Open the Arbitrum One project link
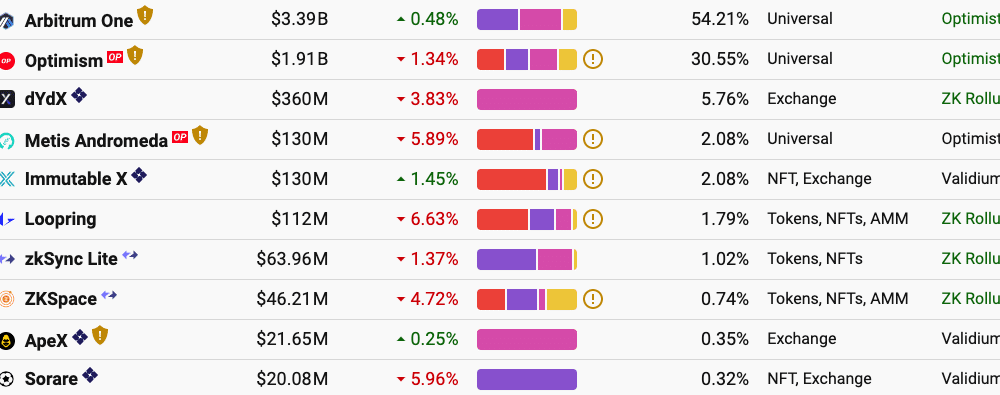Image resolution: width=1000 pixels, height=395 pixels. pyautogui.click(x=79, y=20)
